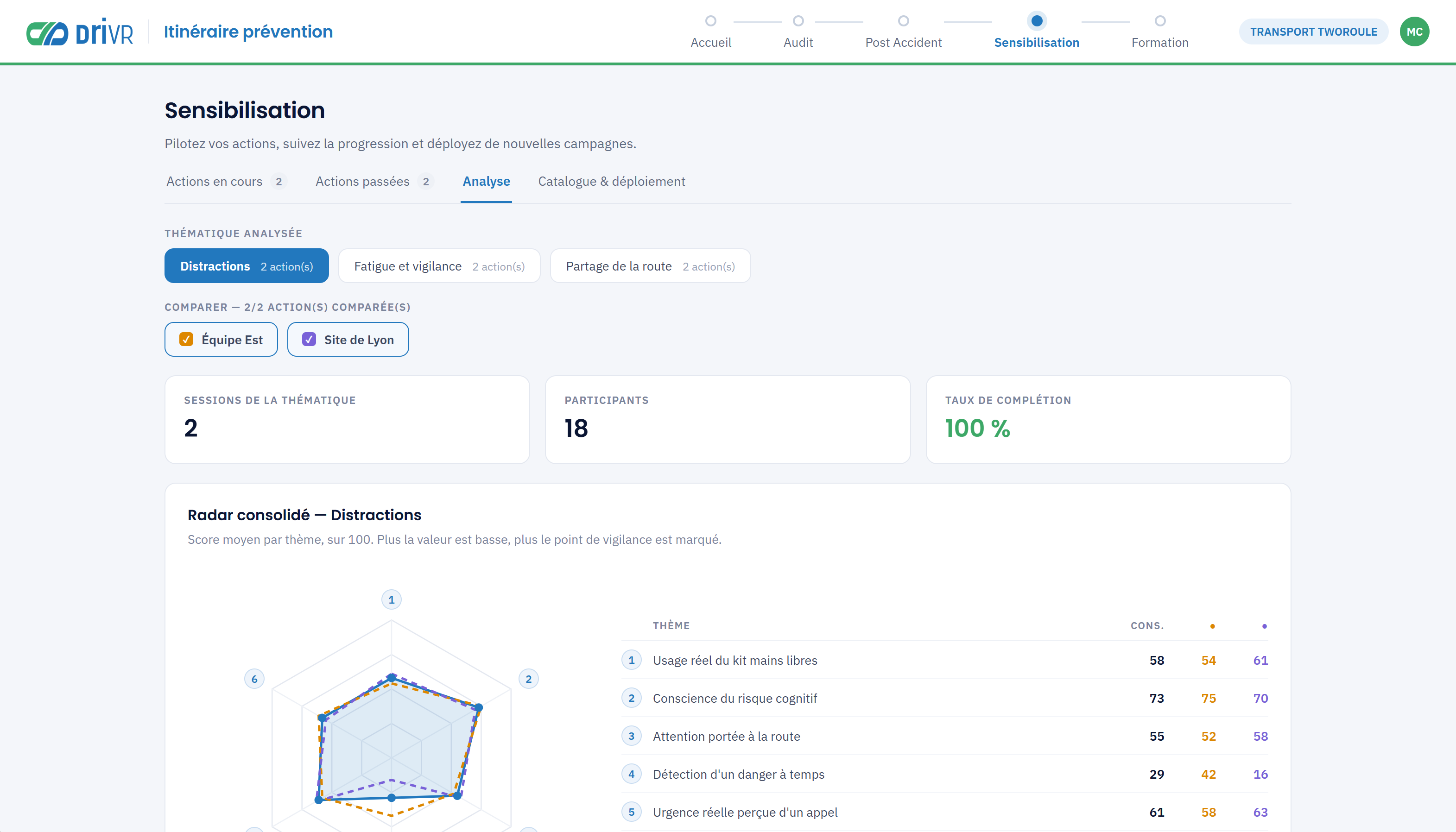This screenshot has height=832, width=1456.
Task: Open Catalogue & déploiement tab
Action: tap(611, 181)
